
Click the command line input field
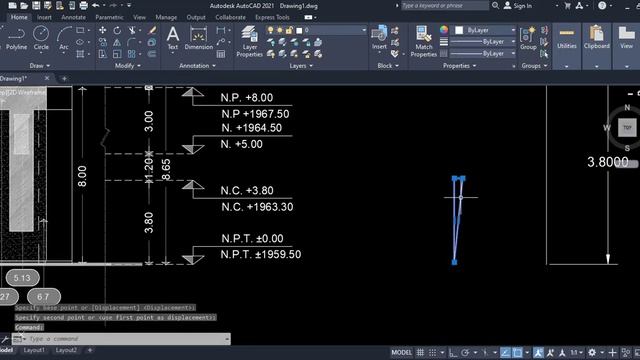[x=127, y=339]
